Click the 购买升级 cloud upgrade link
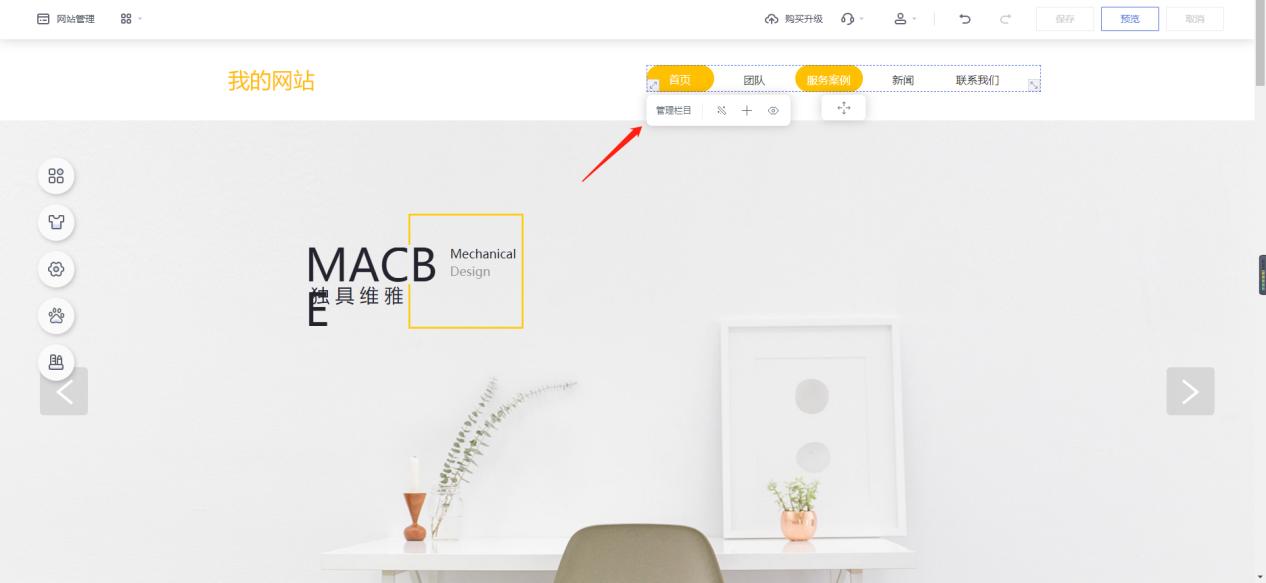The image size is (1266, 583). pyautogui.click(x=794, y=19)
